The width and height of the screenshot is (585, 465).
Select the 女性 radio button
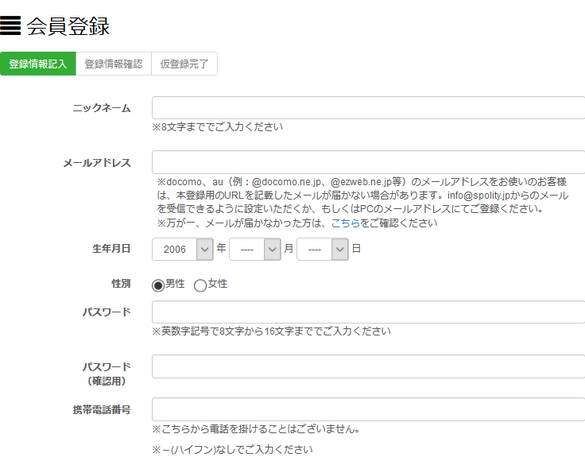[x=200, y=285]
